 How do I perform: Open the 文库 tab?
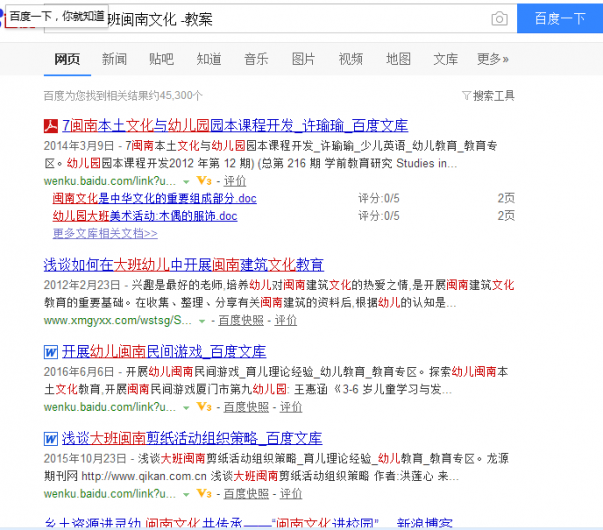click(x=446, y=59)
